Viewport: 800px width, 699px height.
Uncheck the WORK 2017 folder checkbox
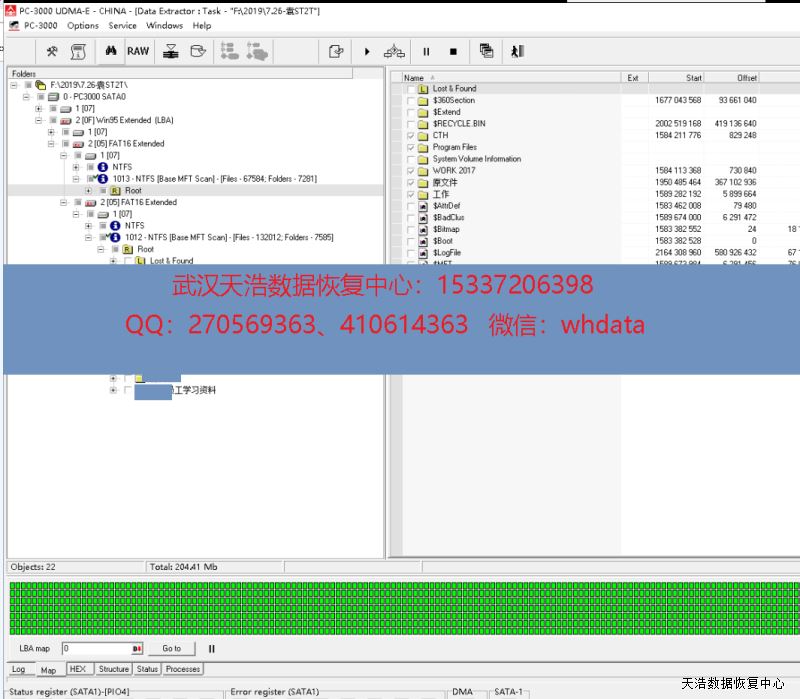click(410, 171)
